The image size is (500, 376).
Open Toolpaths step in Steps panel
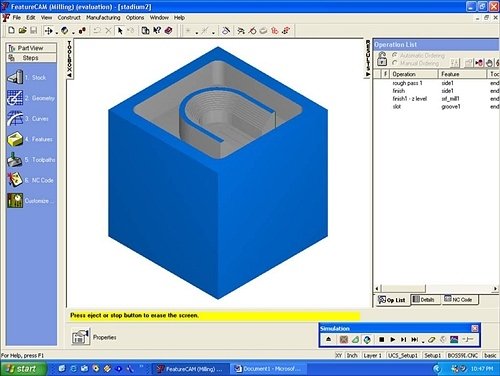pyautogui.click(x=31, y=160)
